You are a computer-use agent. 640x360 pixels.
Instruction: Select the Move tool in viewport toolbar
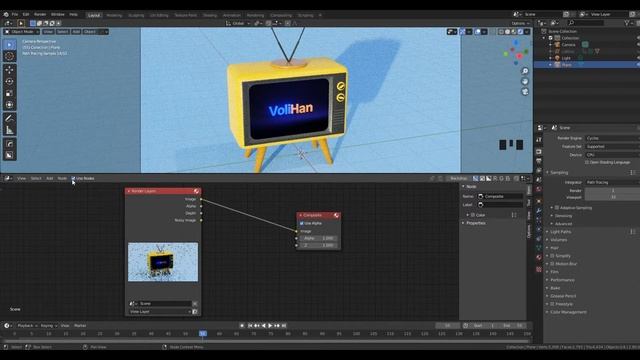click(x=9, y=70)
